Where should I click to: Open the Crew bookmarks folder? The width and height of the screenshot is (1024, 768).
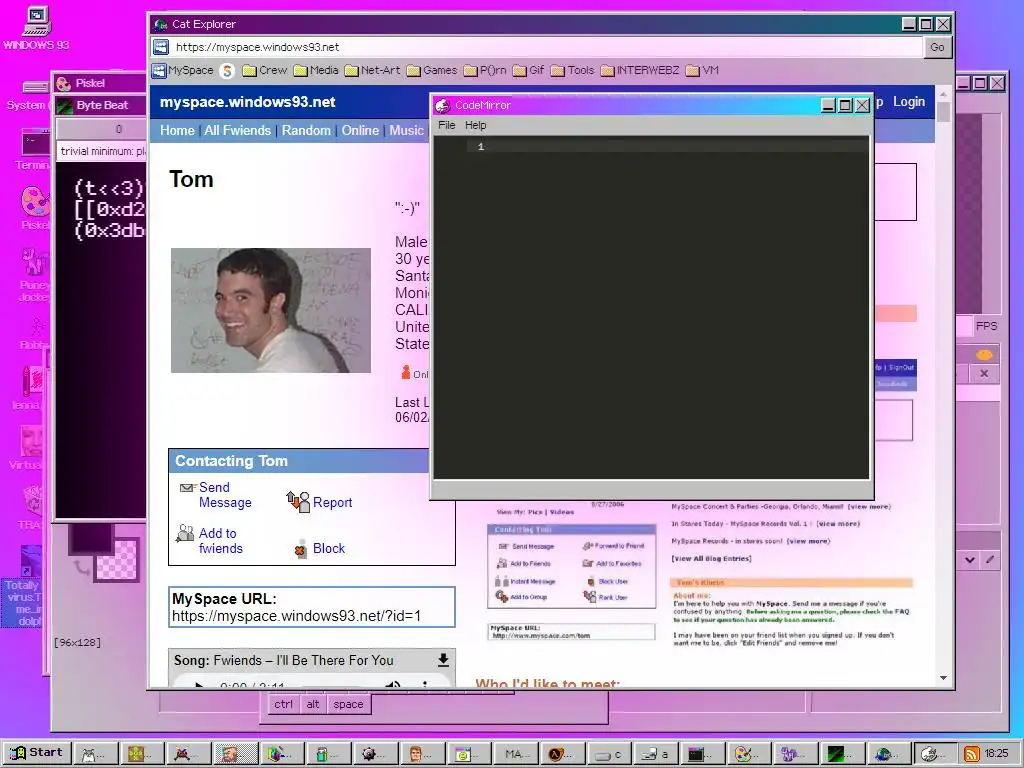264,71
